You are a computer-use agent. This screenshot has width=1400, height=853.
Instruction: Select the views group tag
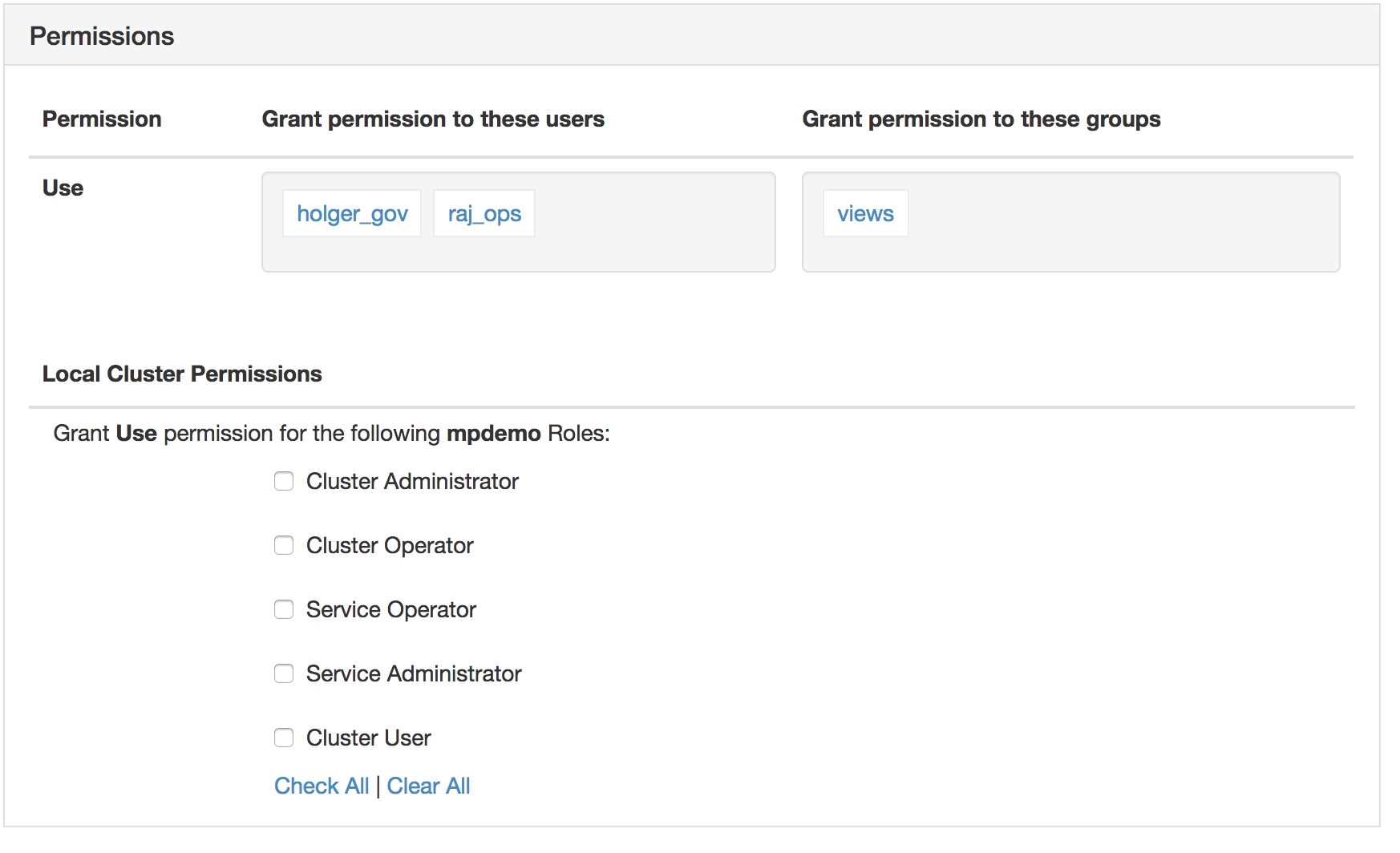click(865, 213)
